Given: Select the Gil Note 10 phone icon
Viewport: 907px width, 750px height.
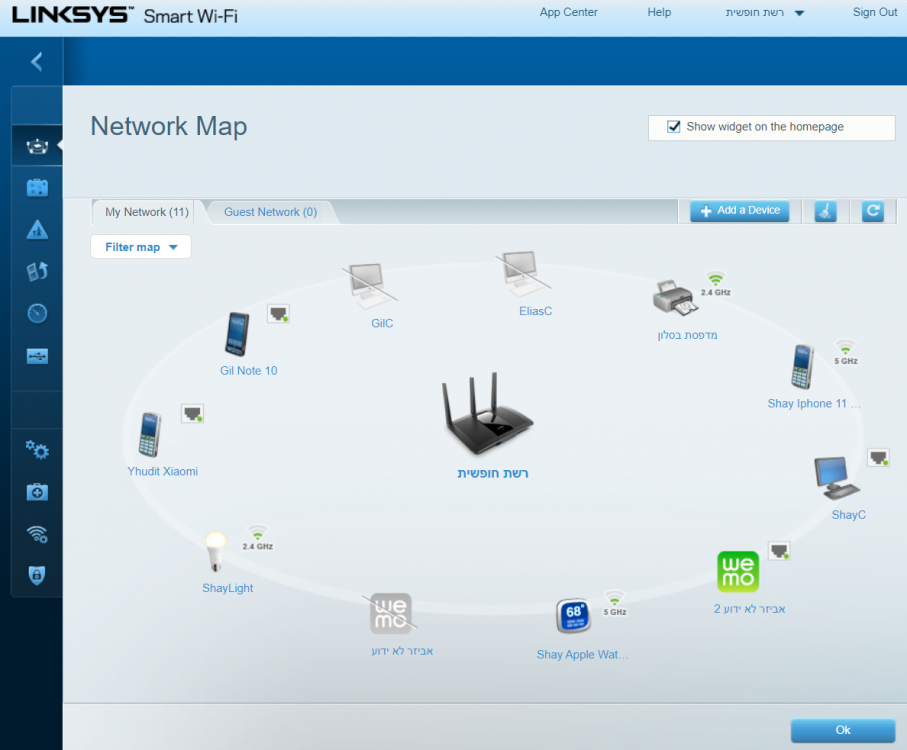Looking at the screenshot, I should click(x=237, y=334).
